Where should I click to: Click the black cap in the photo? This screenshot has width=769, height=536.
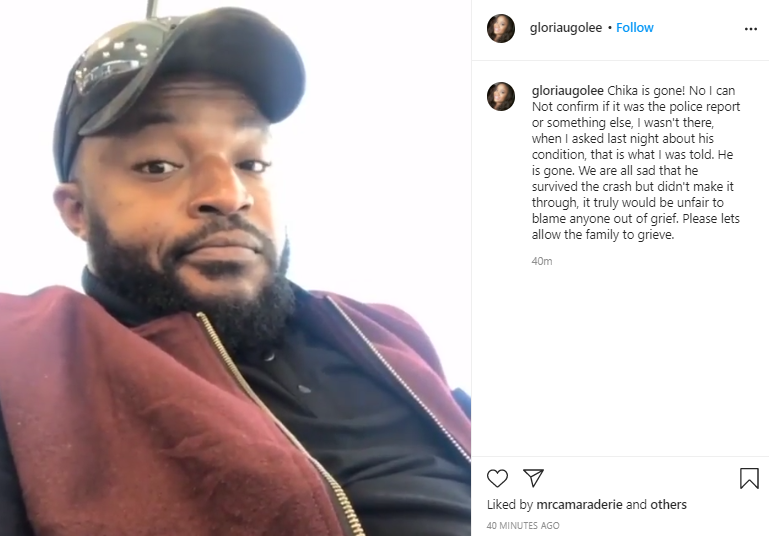181,78
